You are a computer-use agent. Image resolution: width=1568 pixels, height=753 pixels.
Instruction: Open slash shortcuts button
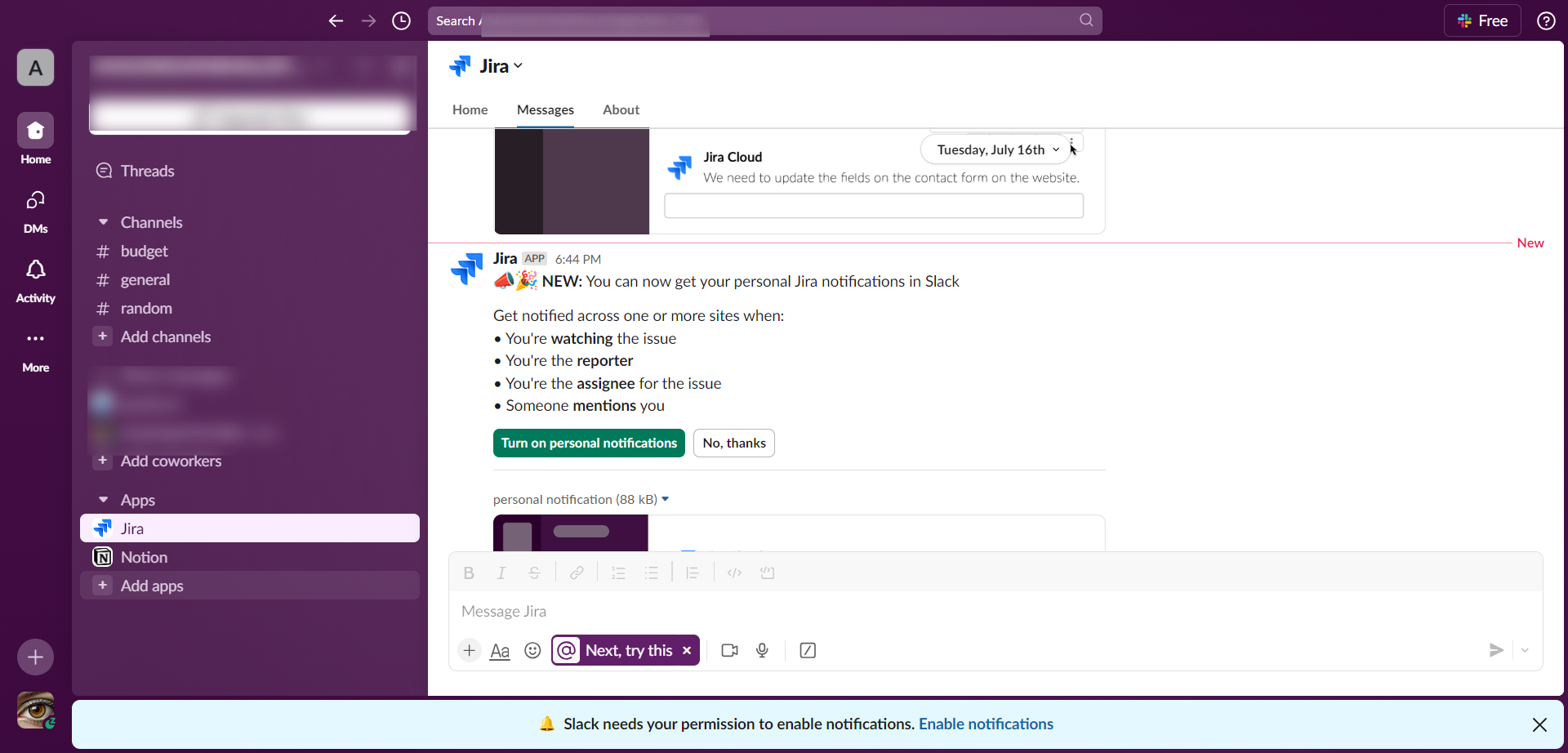coord(808,650)
